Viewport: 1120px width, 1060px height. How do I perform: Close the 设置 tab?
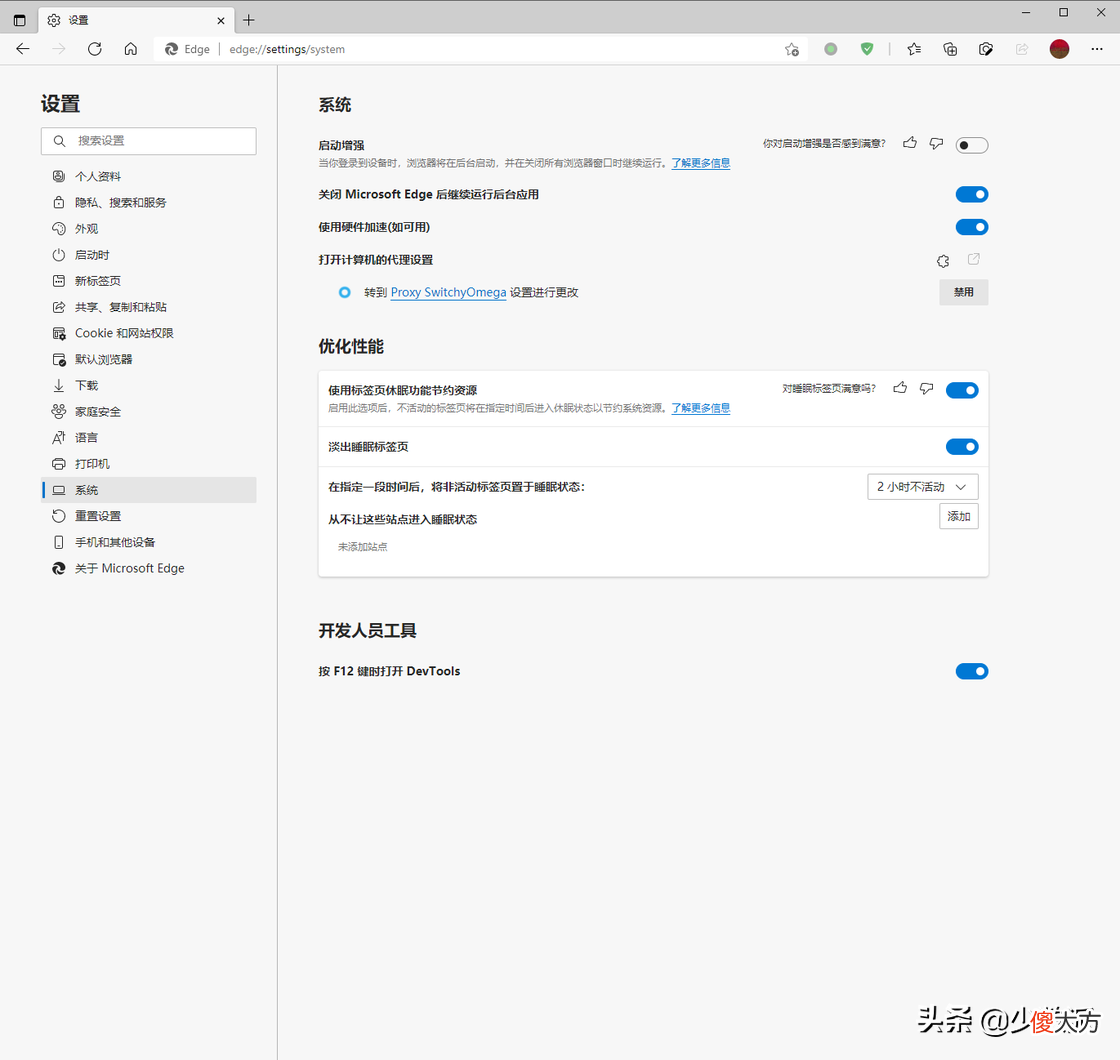(221, 21)
